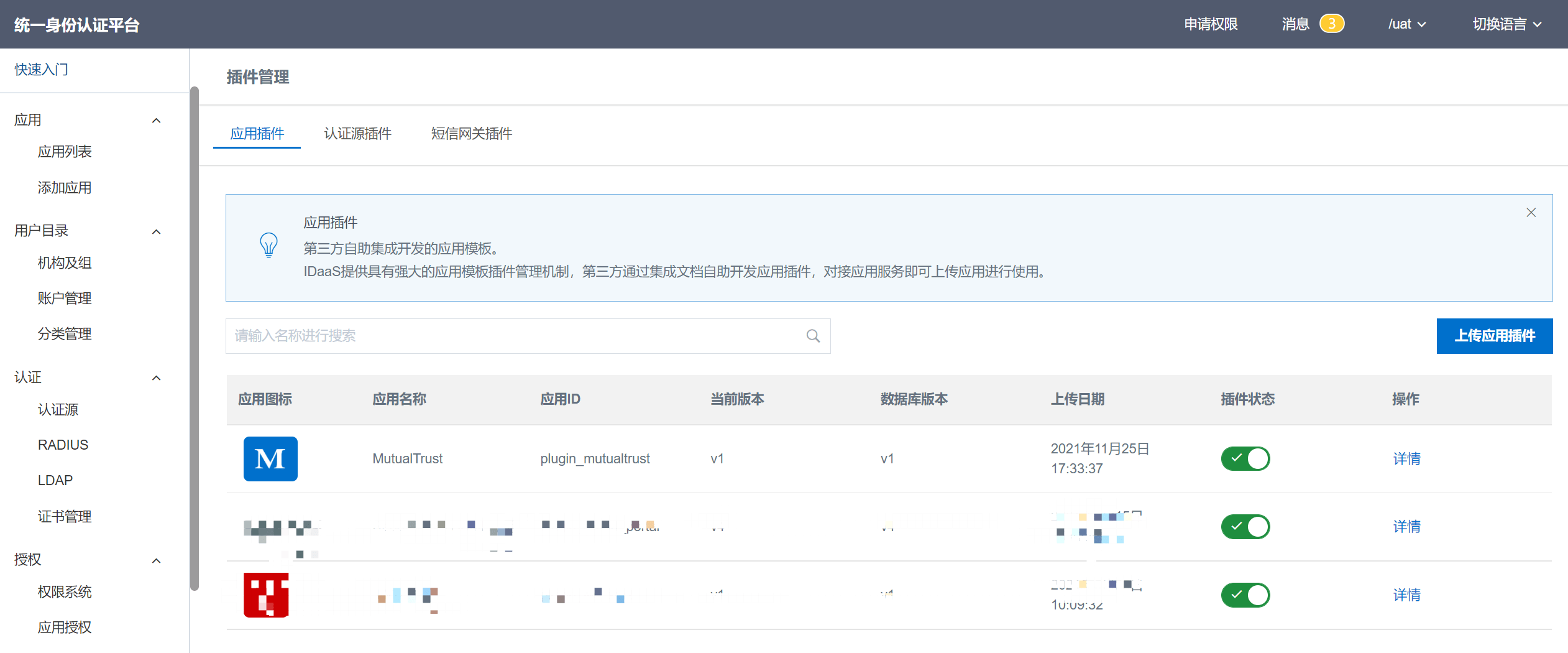The height and width of the screenshot is (653, 1568).
Task: Switch to the 短信网关插件 tab
Action: click(471, 134)
